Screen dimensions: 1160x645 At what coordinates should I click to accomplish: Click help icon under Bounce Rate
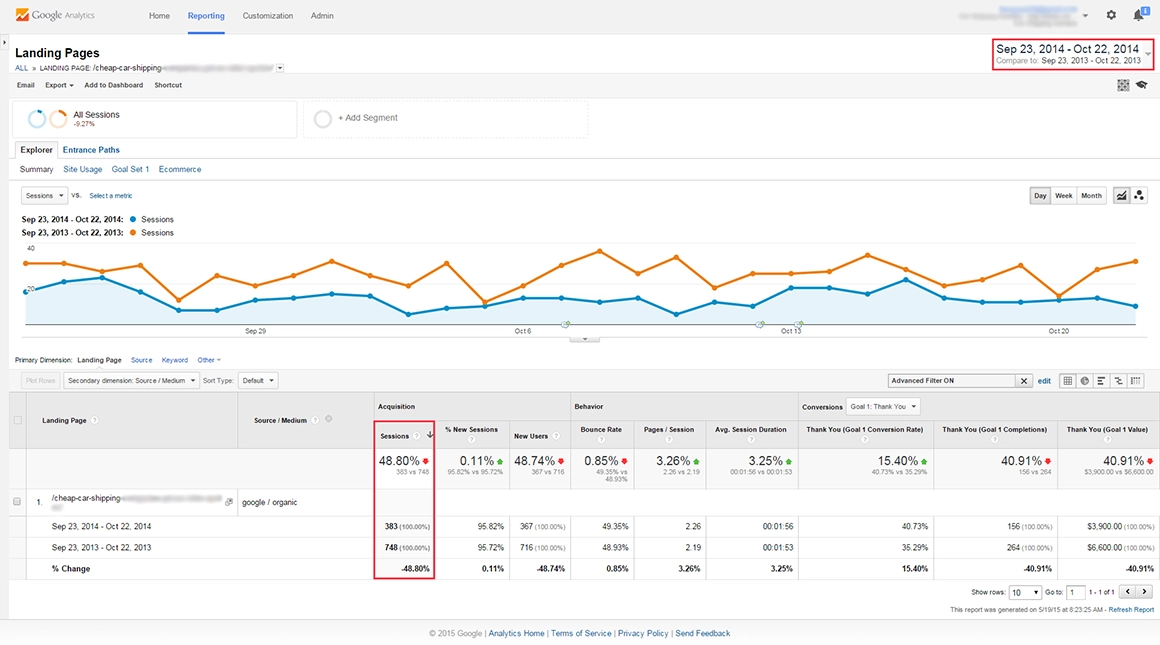tap(601, 439)
